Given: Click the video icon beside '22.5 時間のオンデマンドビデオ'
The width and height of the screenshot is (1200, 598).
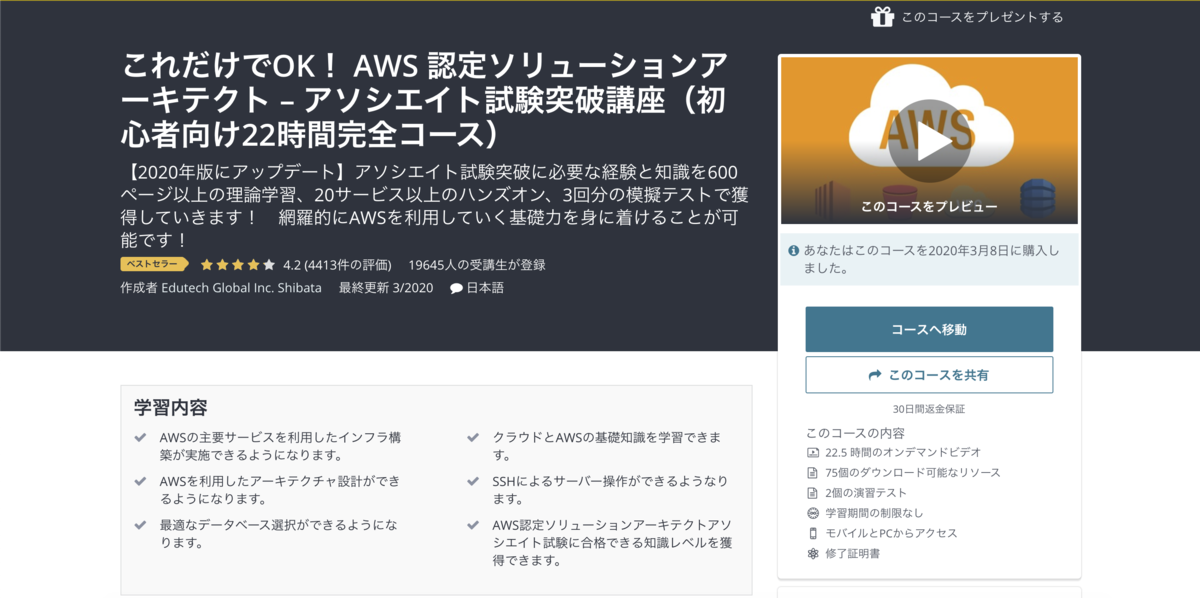Looking at the screenshot, I should coord(813,452).
